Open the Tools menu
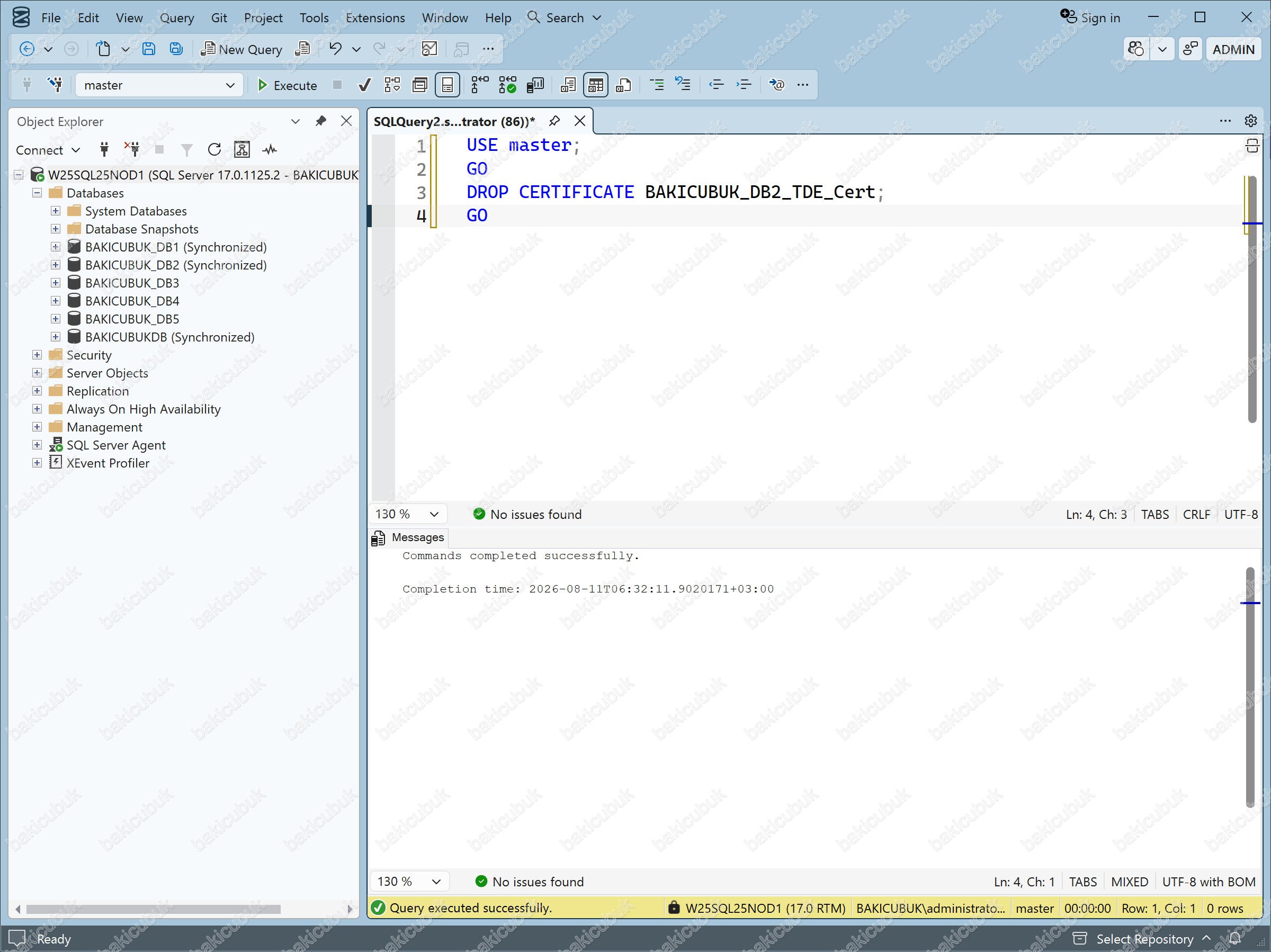 click(x=314, y=18)
